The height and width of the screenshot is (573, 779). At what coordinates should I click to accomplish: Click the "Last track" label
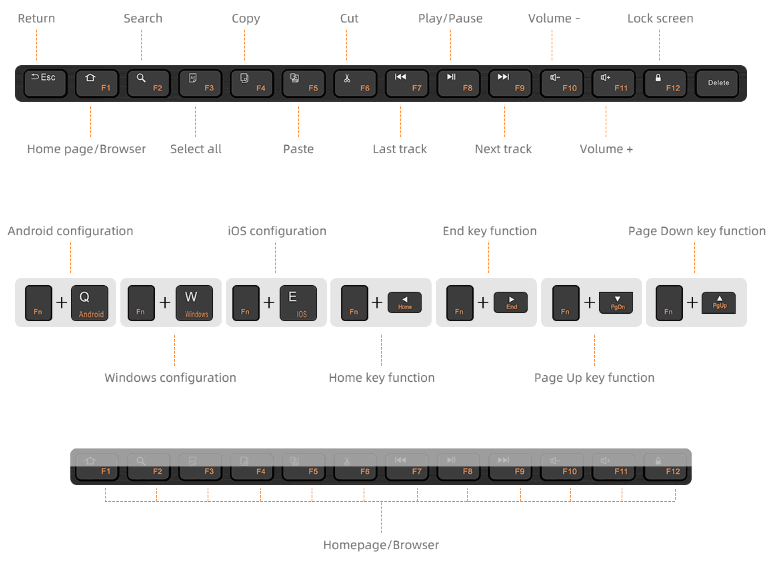coord(399,149)
